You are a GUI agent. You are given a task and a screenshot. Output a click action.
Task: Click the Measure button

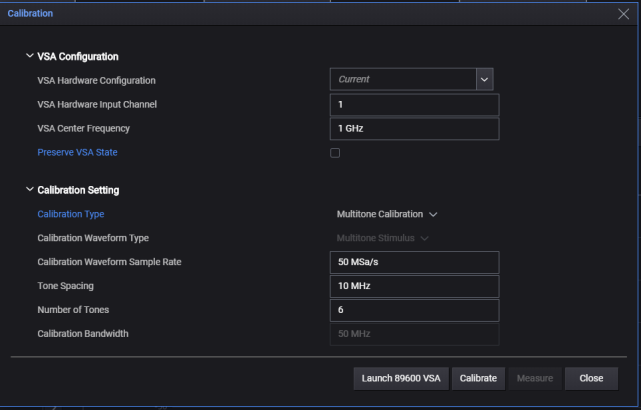535,379
